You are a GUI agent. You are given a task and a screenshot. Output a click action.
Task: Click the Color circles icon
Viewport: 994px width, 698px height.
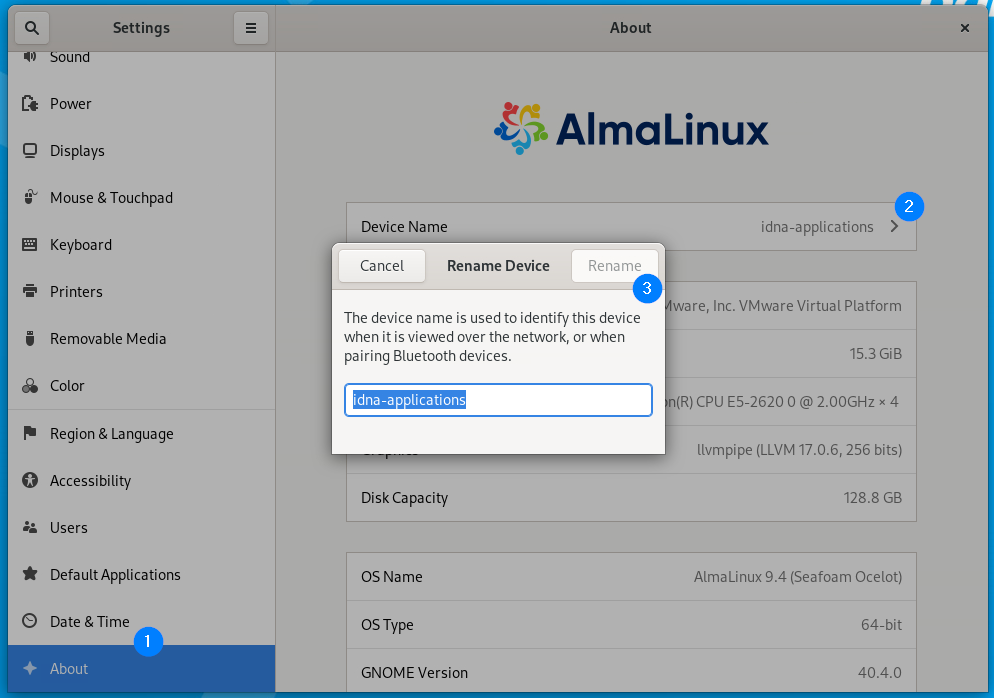coord(30,385)
